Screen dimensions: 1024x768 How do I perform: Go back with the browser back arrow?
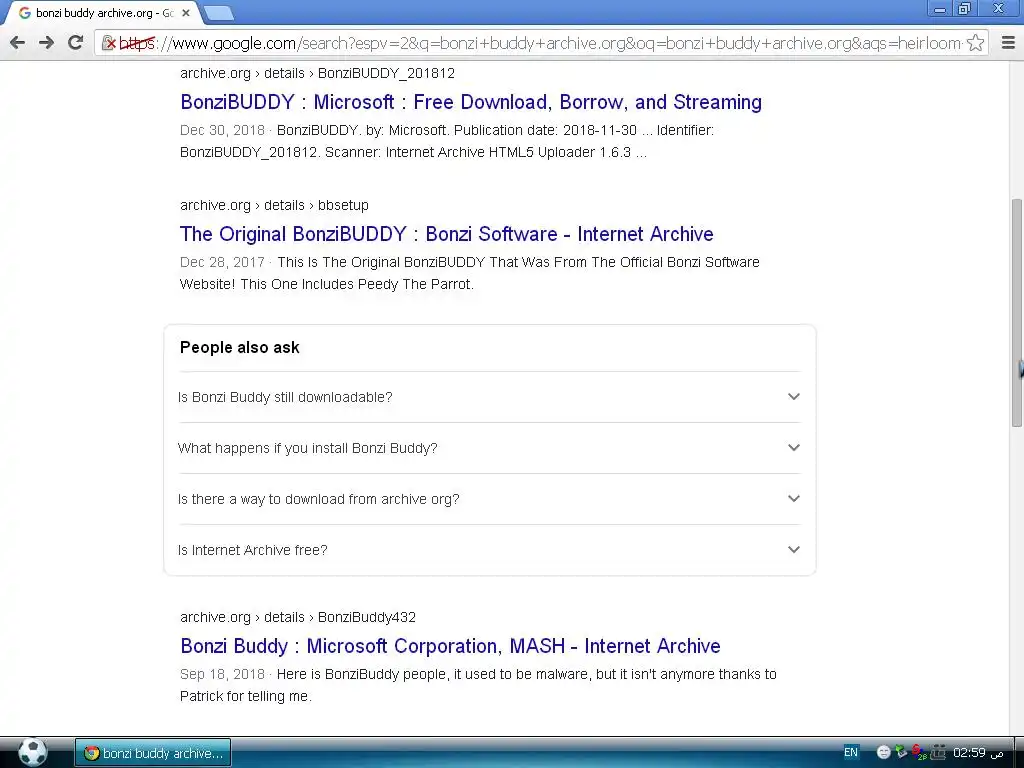[x=18, y=43]
